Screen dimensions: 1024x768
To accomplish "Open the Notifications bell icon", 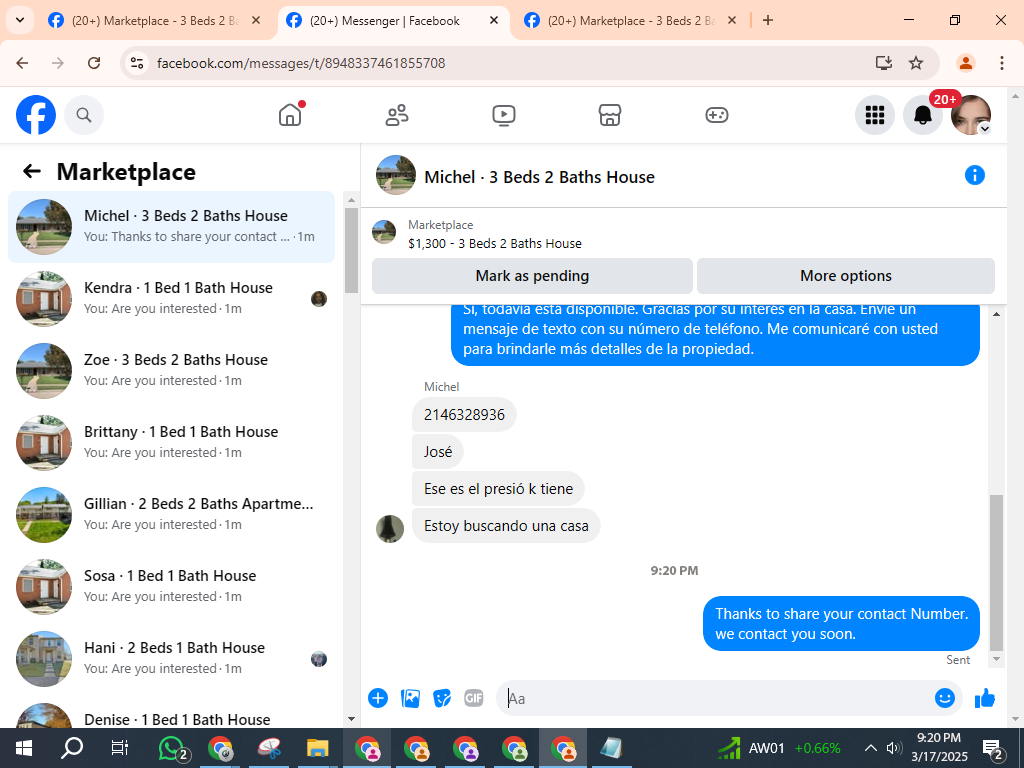I will pyautogui.click(x=923, y=115).
